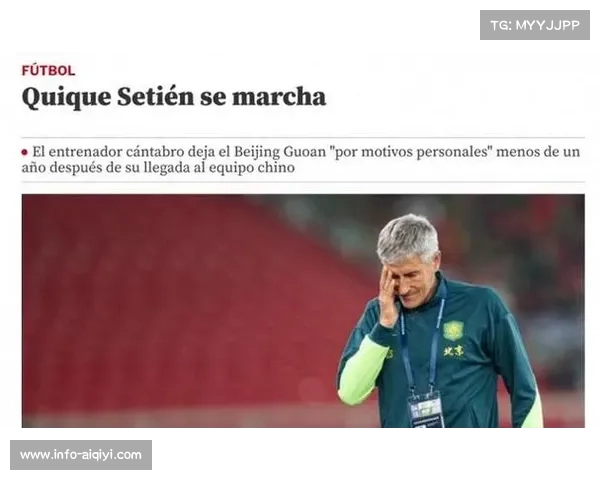
Task: Click the yellow Chinese characters on the jacket
Action: (x=454, y=351)
